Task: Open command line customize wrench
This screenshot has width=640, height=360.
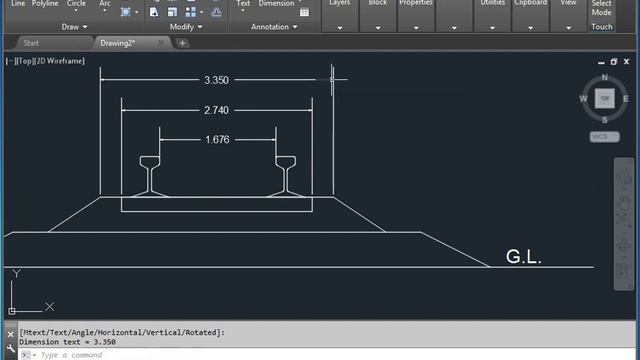Action: click(x=11, y=349)
